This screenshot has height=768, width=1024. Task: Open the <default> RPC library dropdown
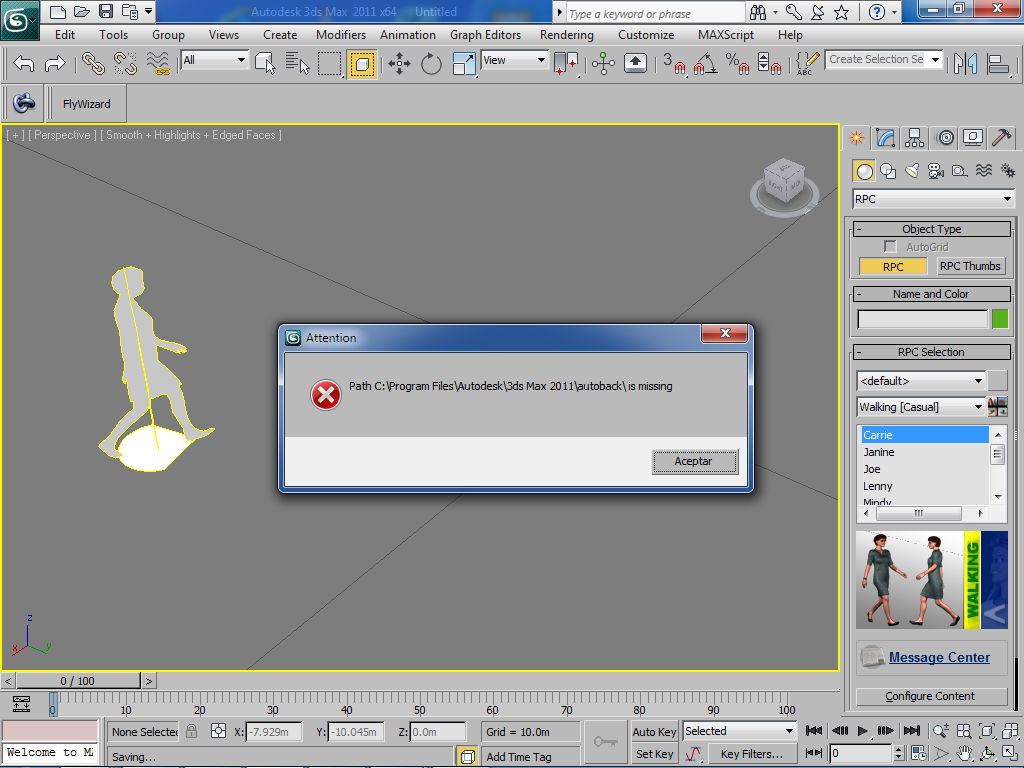[921, 381]
